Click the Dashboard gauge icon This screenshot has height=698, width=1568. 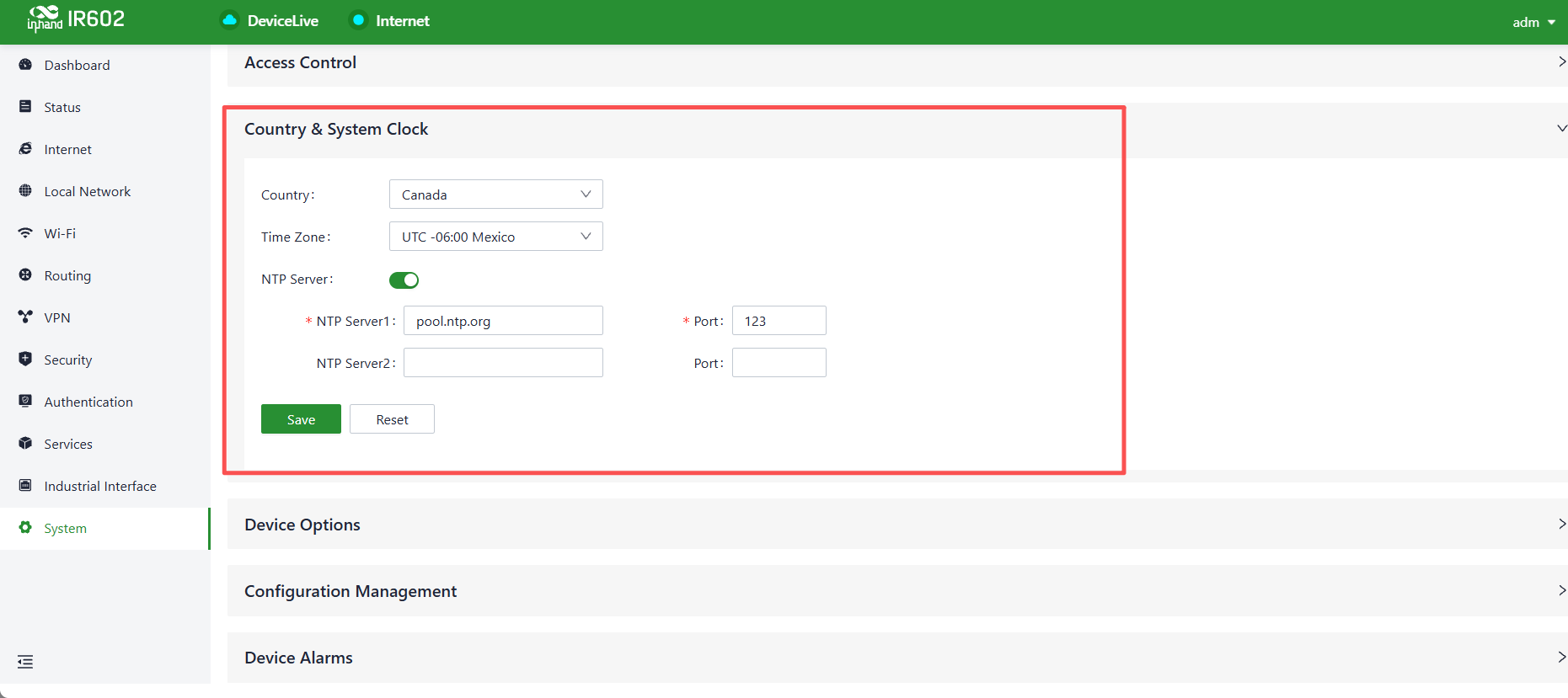coord(25,65)
